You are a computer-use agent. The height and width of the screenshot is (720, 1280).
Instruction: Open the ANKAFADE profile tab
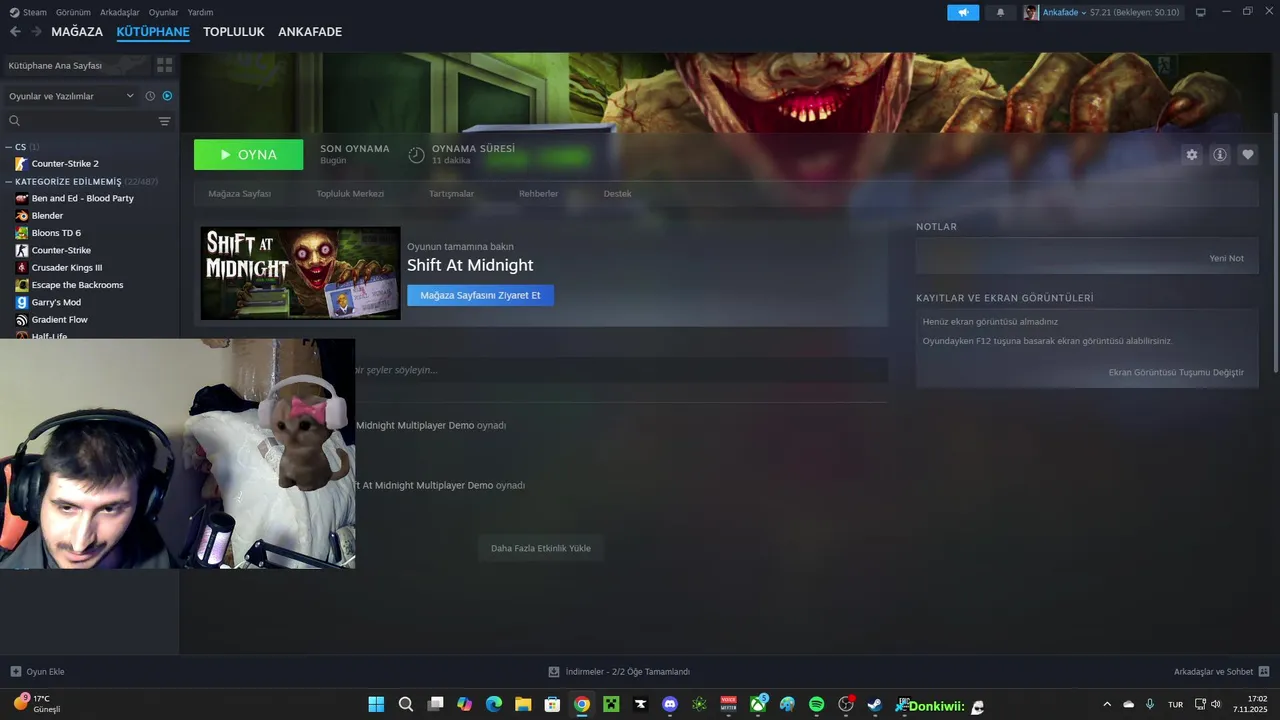310,32
